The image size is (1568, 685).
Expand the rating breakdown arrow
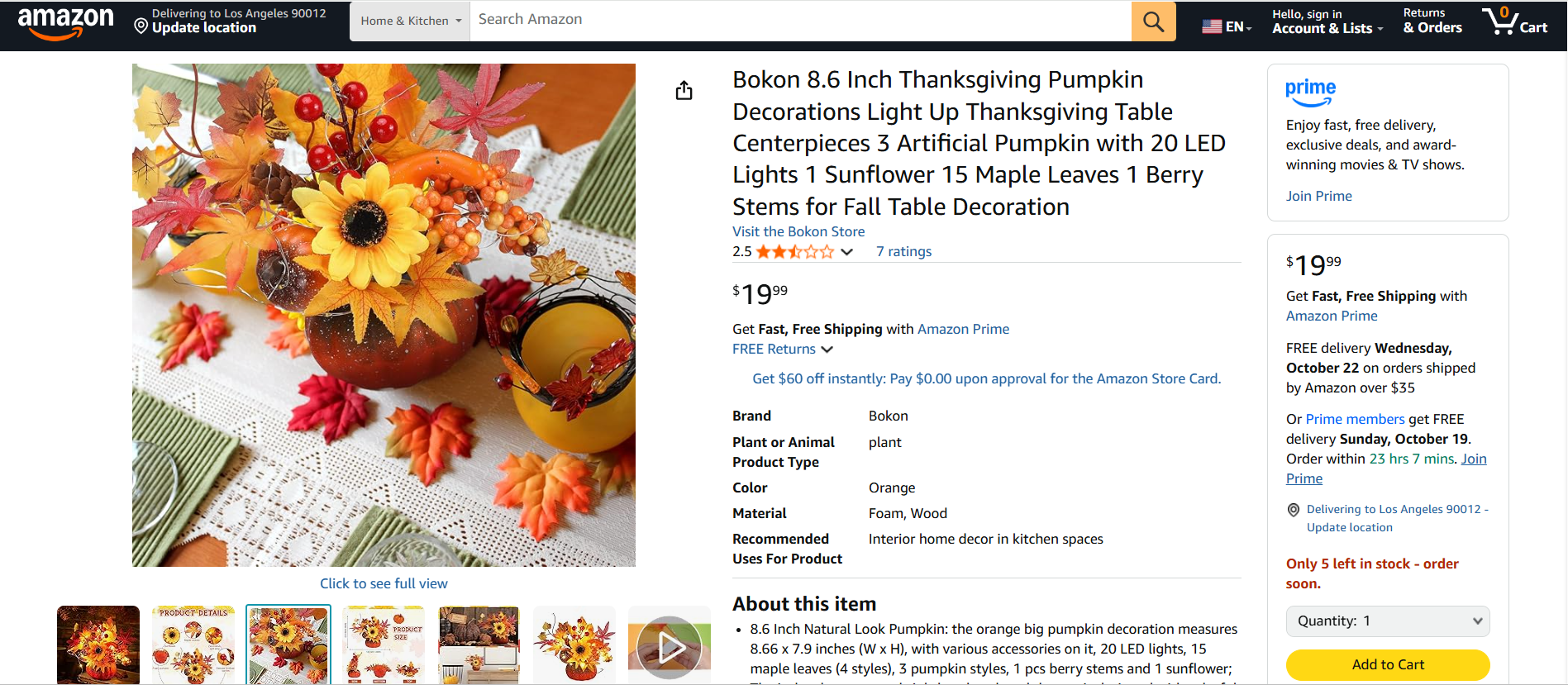tap(846, 252)
